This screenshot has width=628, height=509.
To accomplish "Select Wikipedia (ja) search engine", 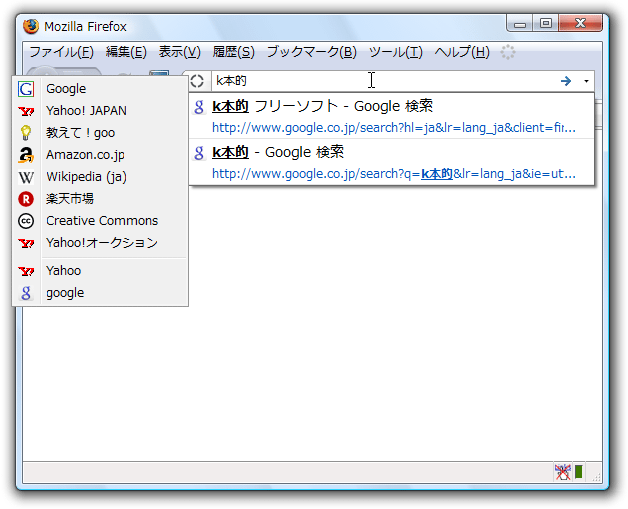I will 100,177.
